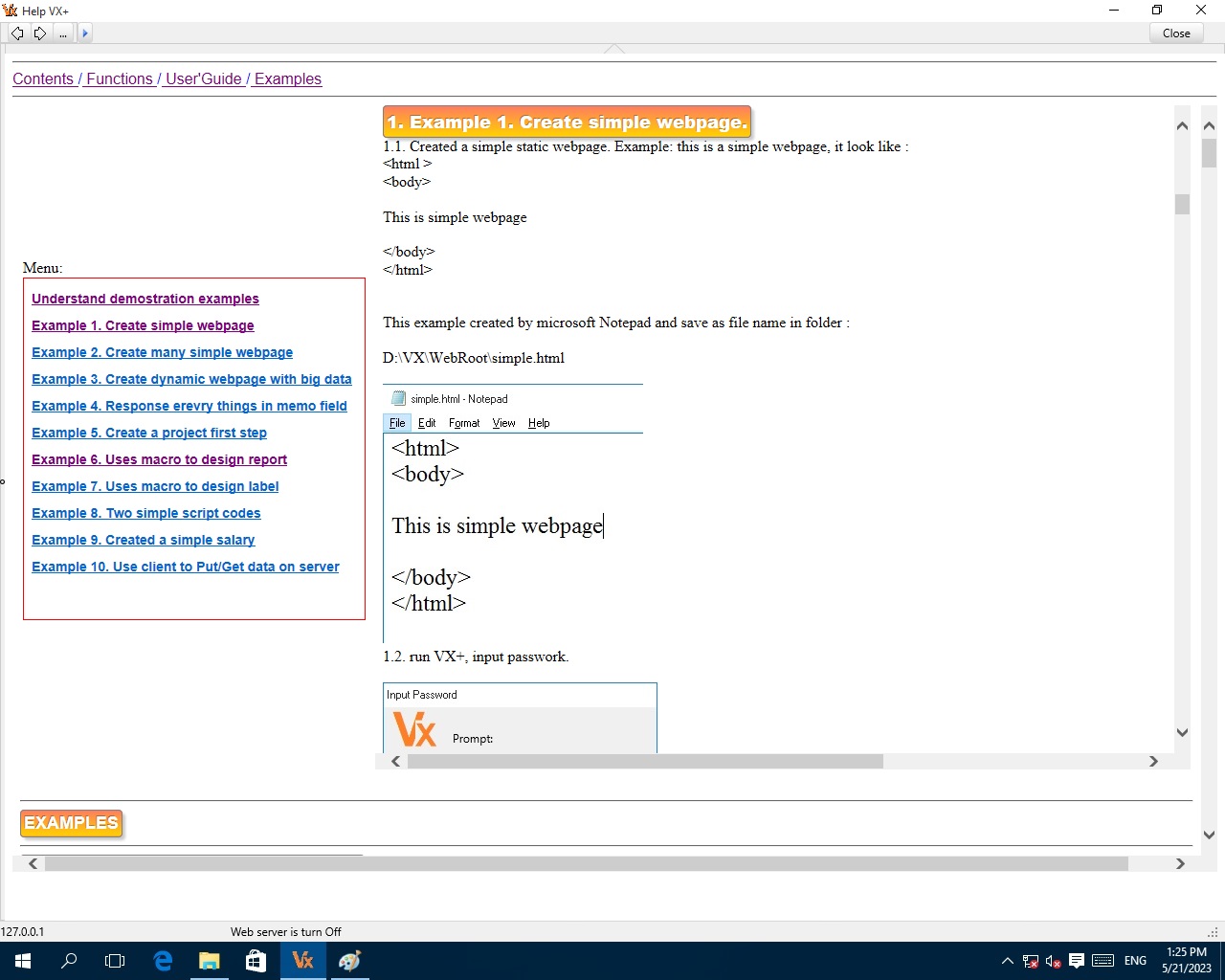
Task: Show hidden system tray icons
Action: coord(1007,961)
